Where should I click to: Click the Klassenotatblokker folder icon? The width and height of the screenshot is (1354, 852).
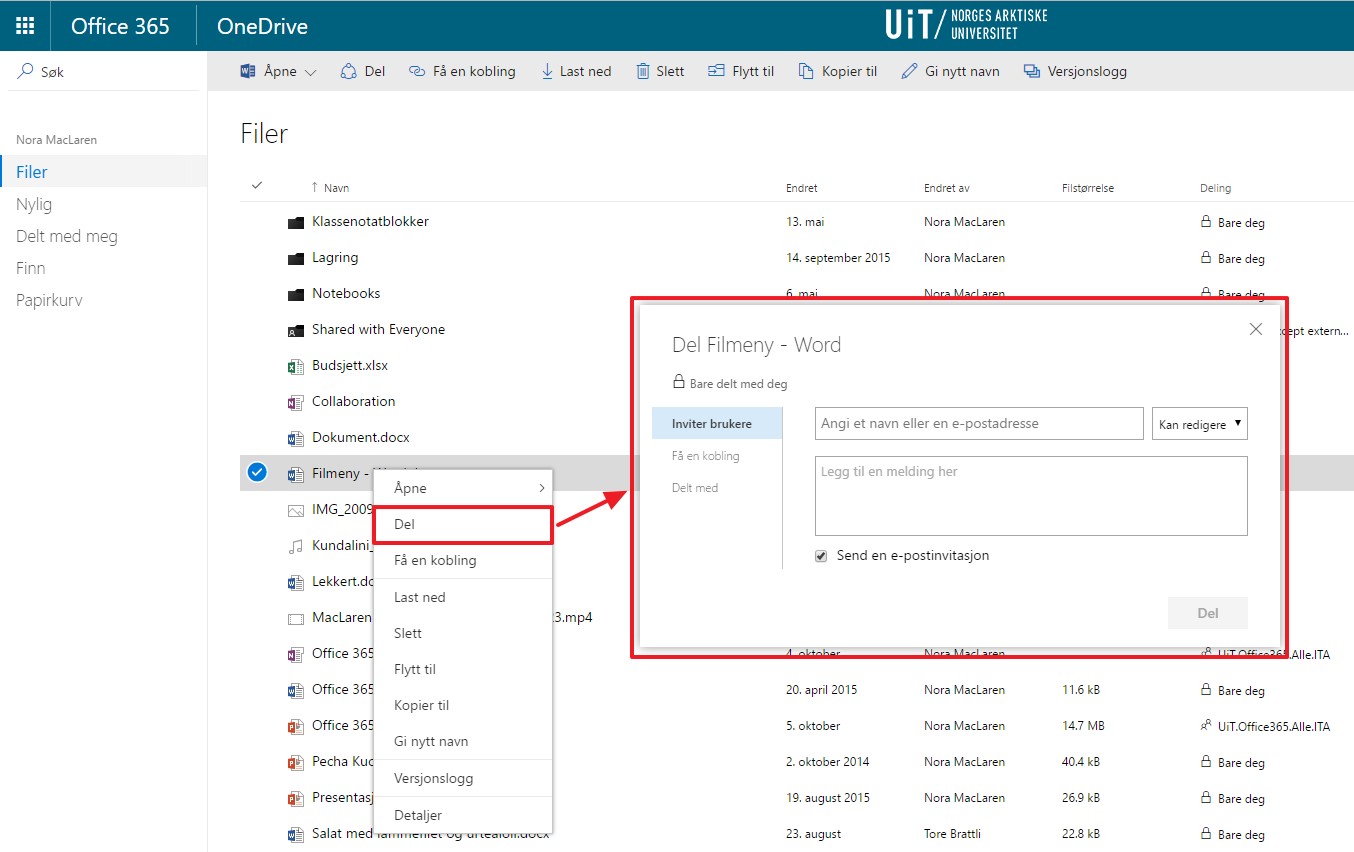pos(295,222)
